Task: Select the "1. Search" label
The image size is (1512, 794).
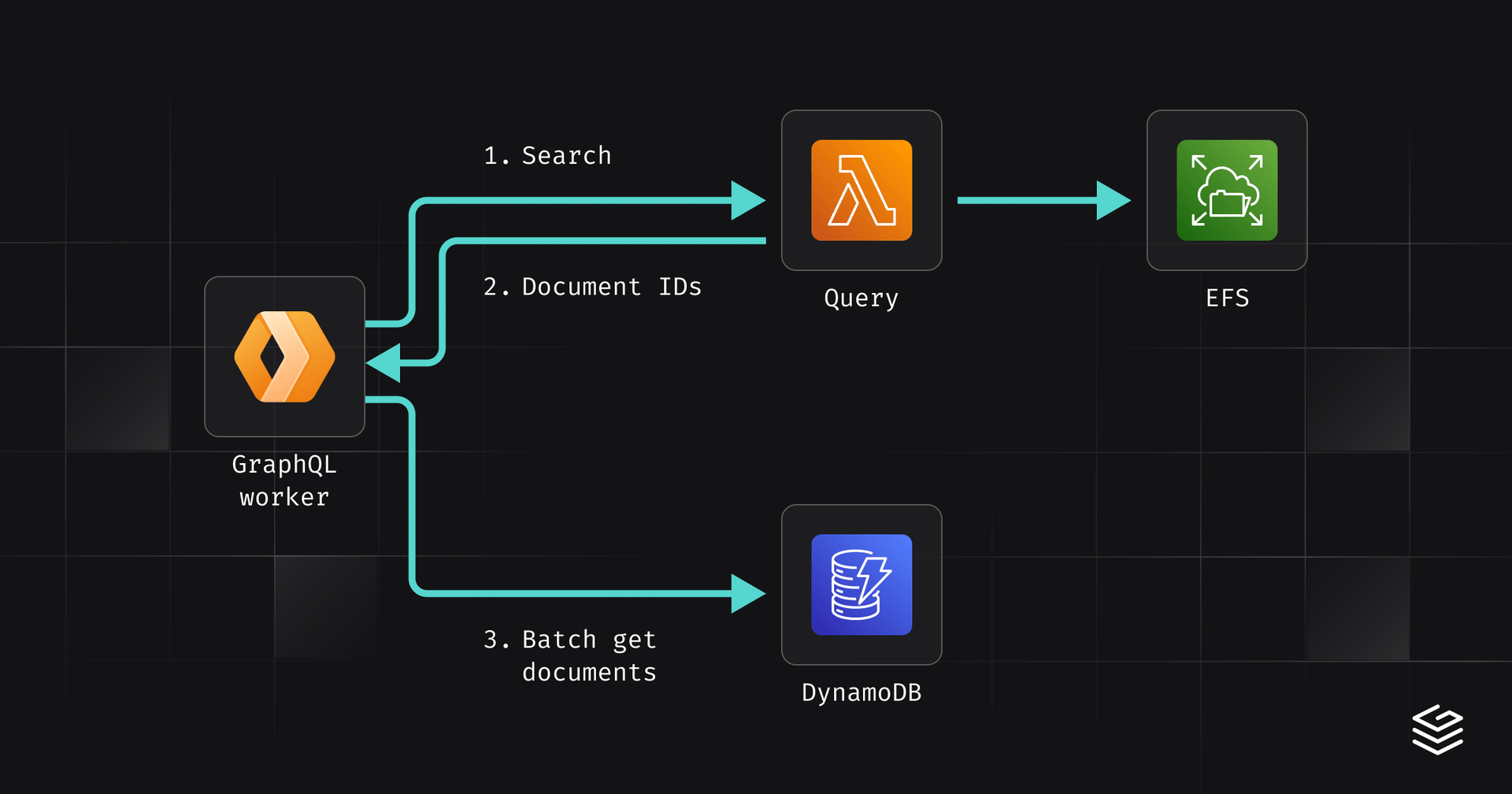Action: (x=547, y=156)
